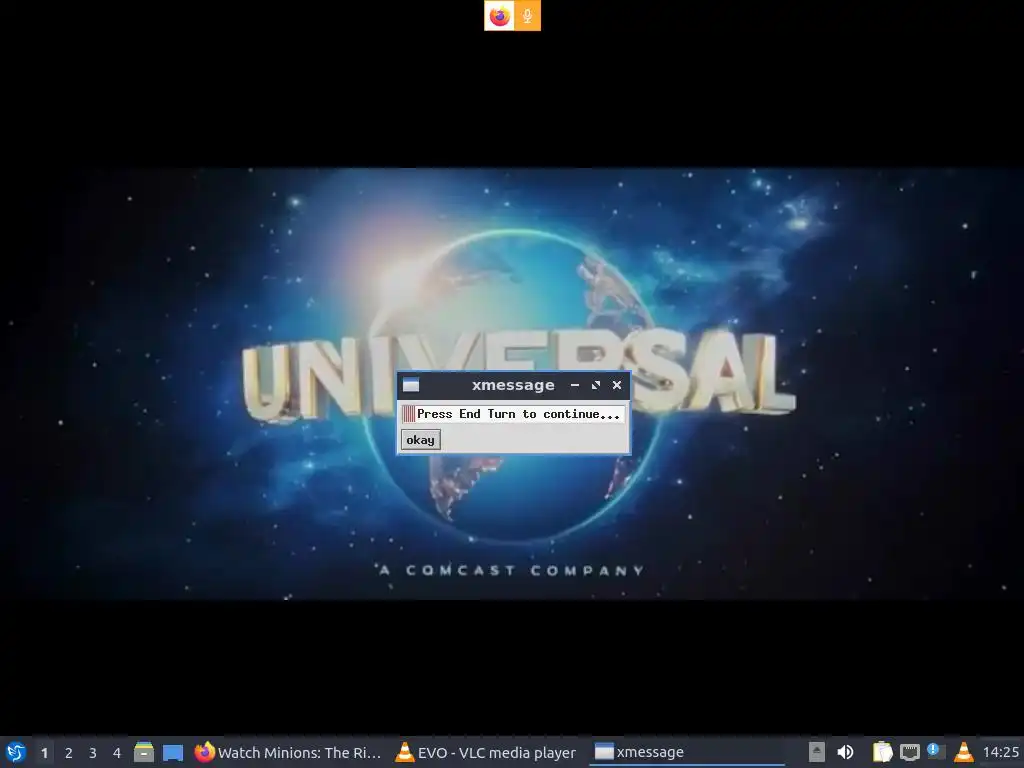Click the 'Press End Turn to continue...' message text

tap(519, 414)
